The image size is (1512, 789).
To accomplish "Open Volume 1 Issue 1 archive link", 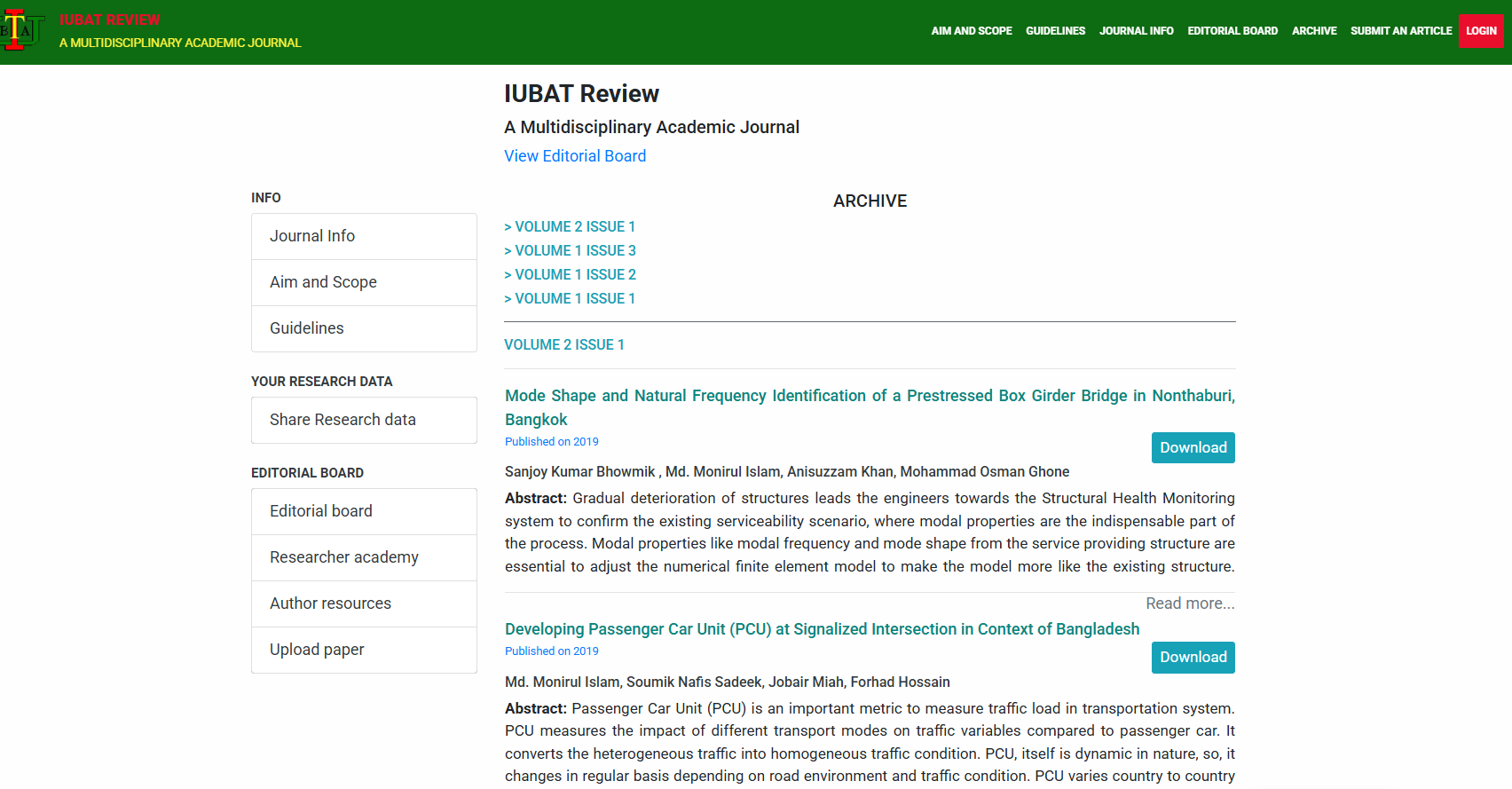I will [x=570, y=299].
